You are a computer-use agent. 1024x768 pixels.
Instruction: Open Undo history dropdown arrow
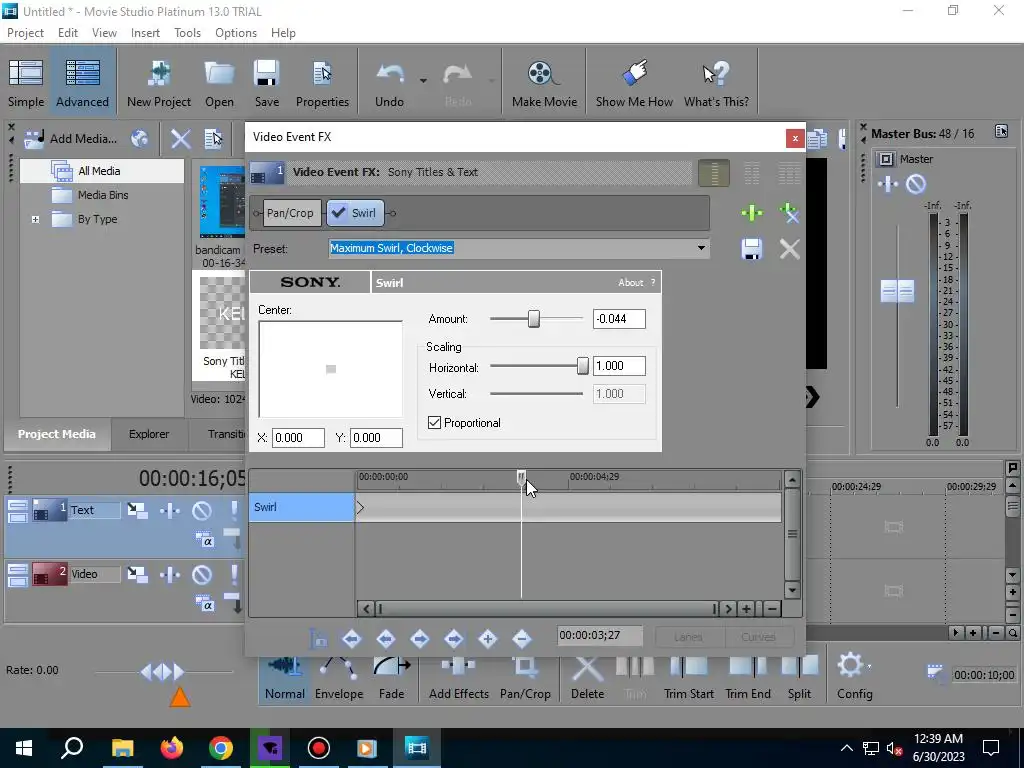coord(423,81)
